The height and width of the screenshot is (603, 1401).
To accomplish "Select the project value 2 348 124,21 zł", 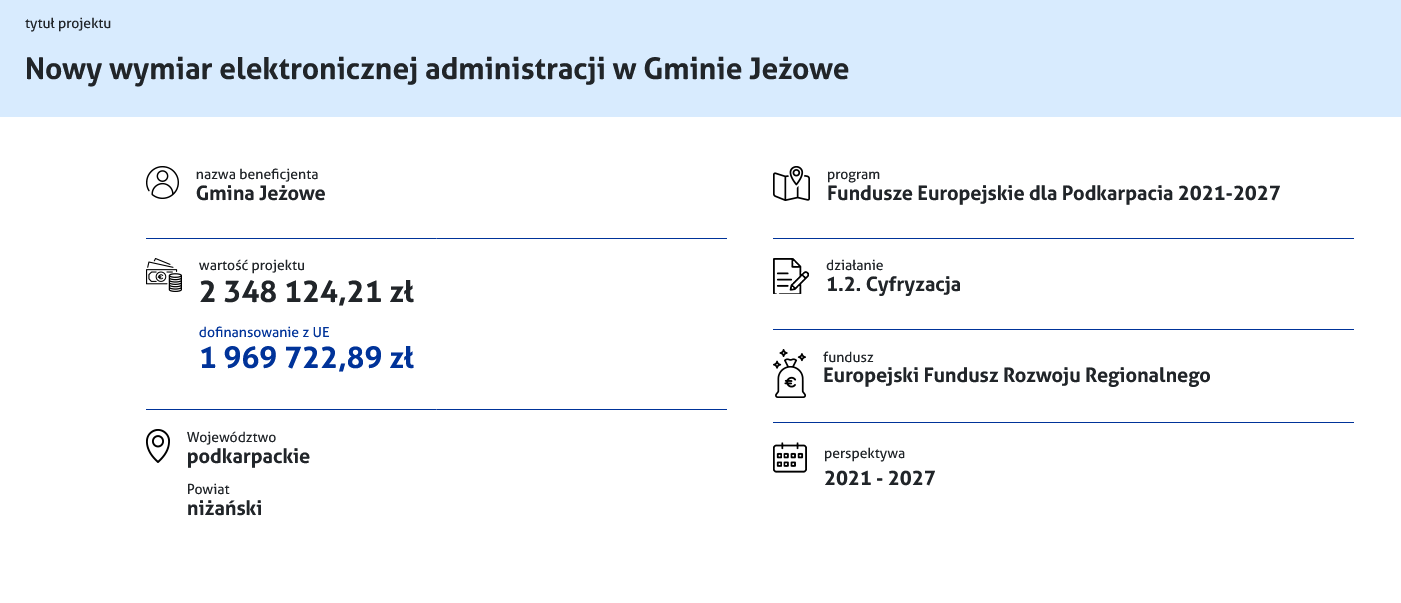I will [307, 291].
